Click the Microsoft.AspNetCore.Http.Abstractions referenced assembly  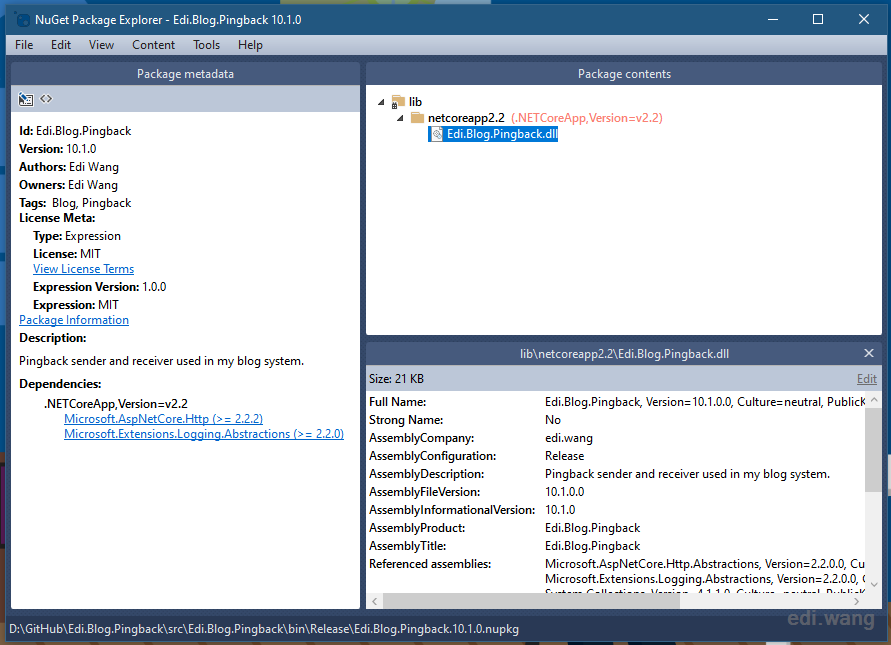(705, 564)
